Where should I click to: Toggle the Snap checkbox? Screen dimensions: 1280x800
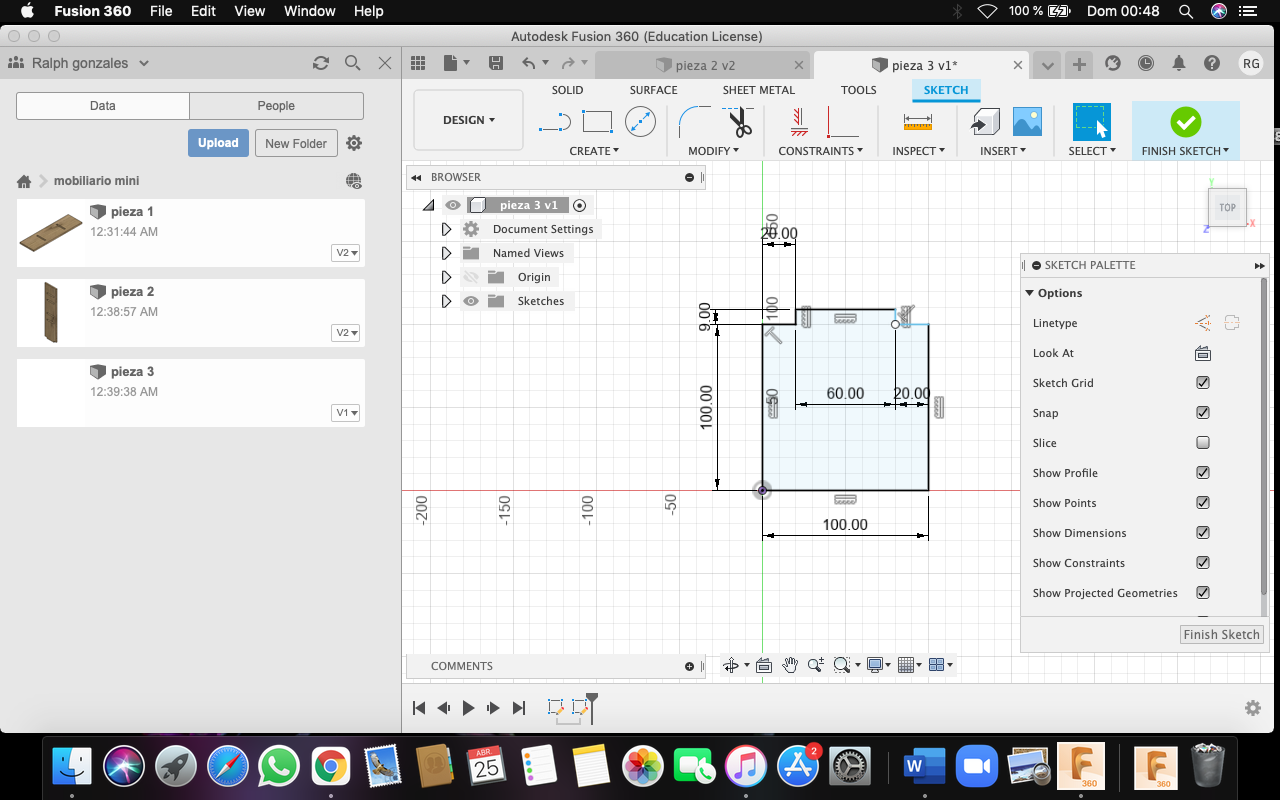point(1203,413)
